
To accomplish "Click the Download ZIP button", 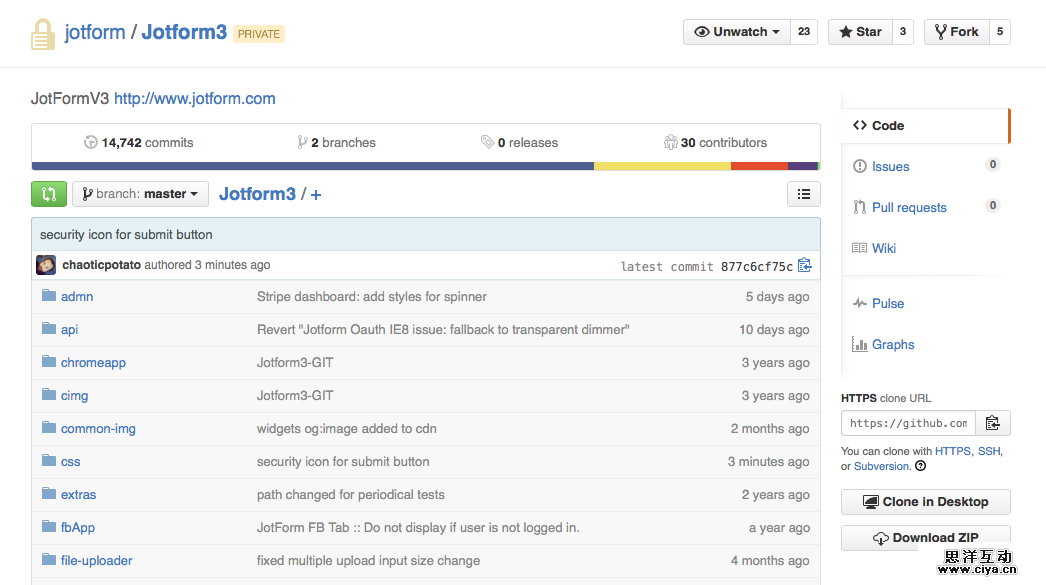I will (925, 537).
